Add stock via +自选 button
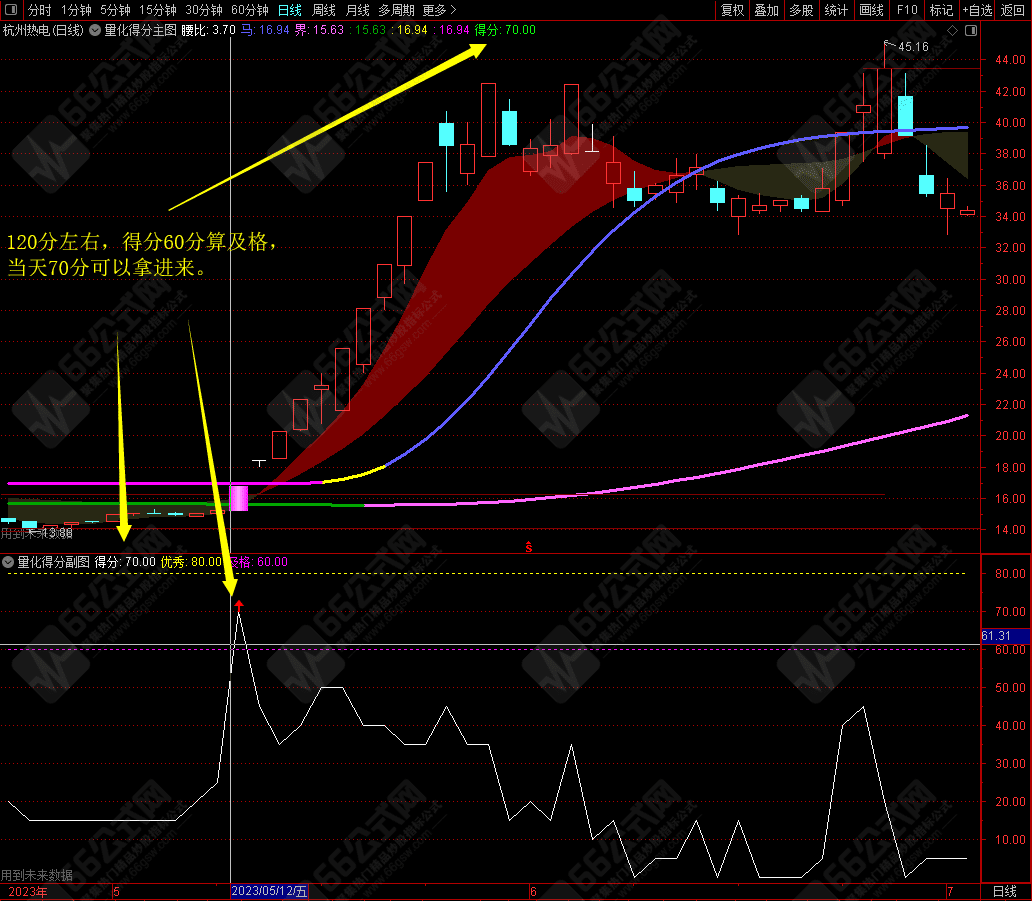 (977, 10)
